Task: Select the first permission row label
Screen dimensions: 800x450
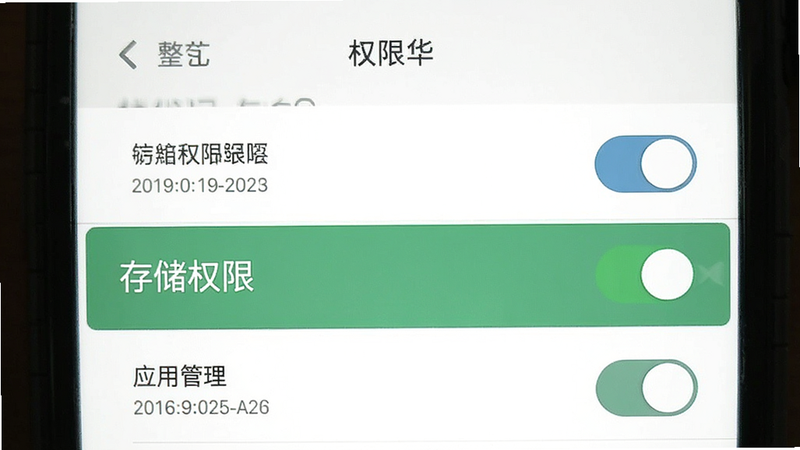Action: point(199,154)
